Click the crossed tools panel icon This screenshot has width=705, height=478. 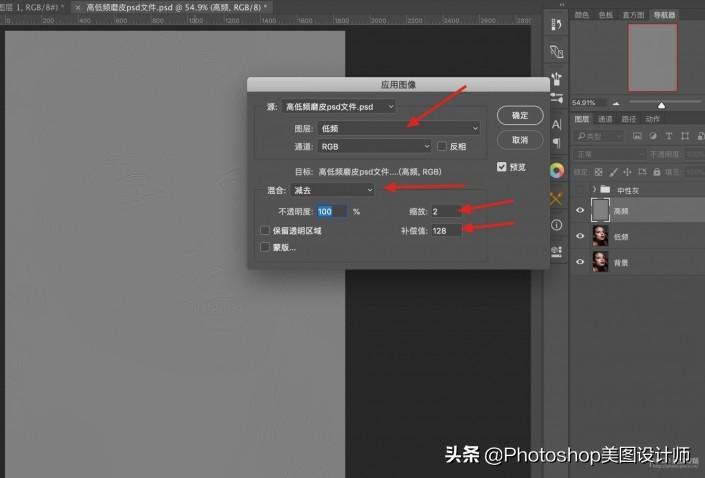click(557, 198)
